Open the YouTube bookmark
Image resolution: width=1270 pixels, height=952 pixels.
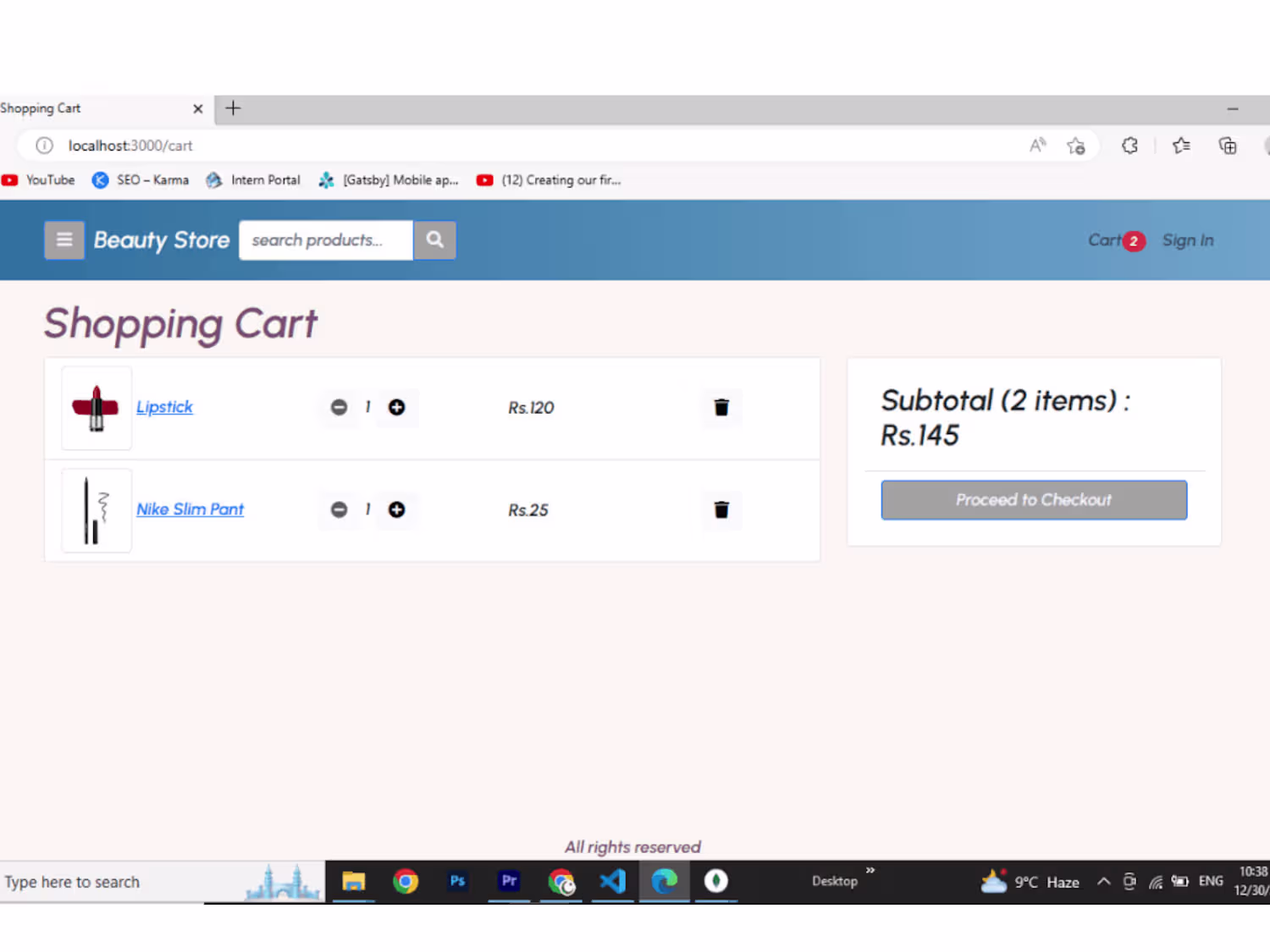point(39,180)
